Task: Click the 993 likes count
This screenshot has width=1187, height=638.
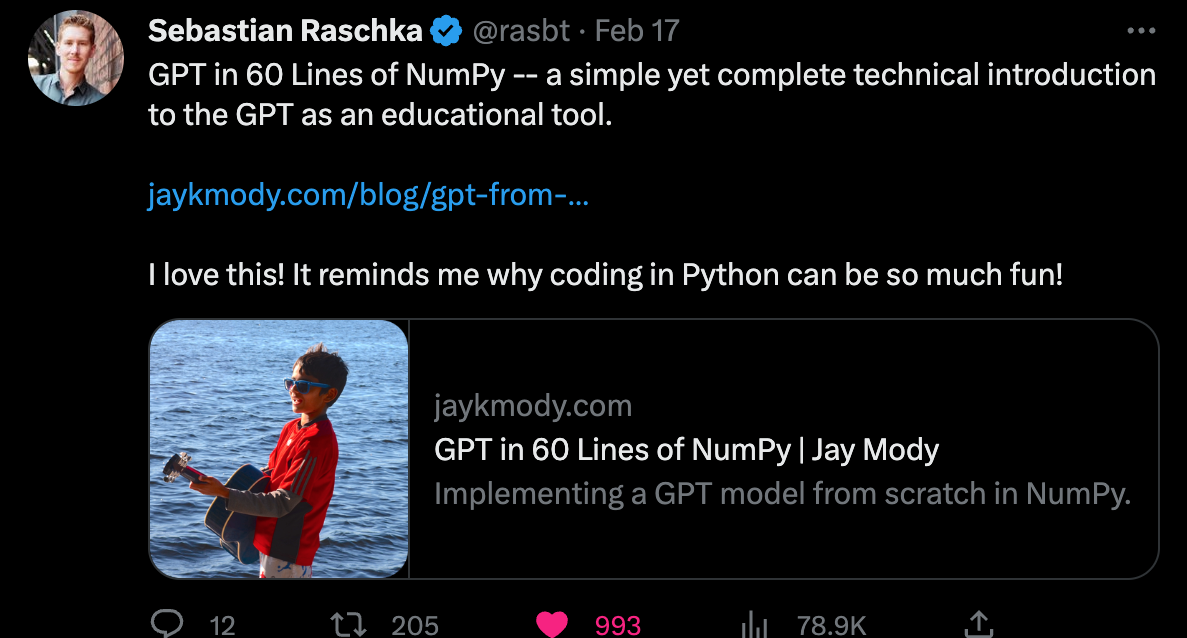Action: [618, 625]
